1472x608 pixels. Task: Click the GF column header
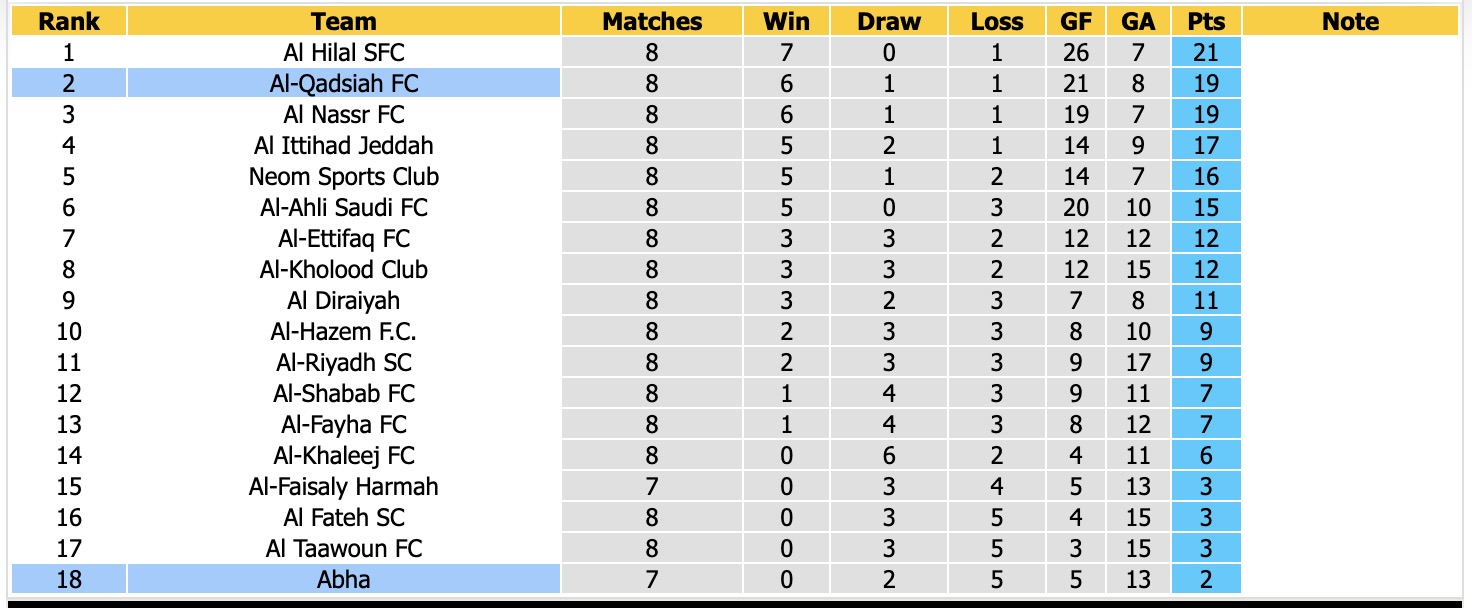tap(1076, 21)
